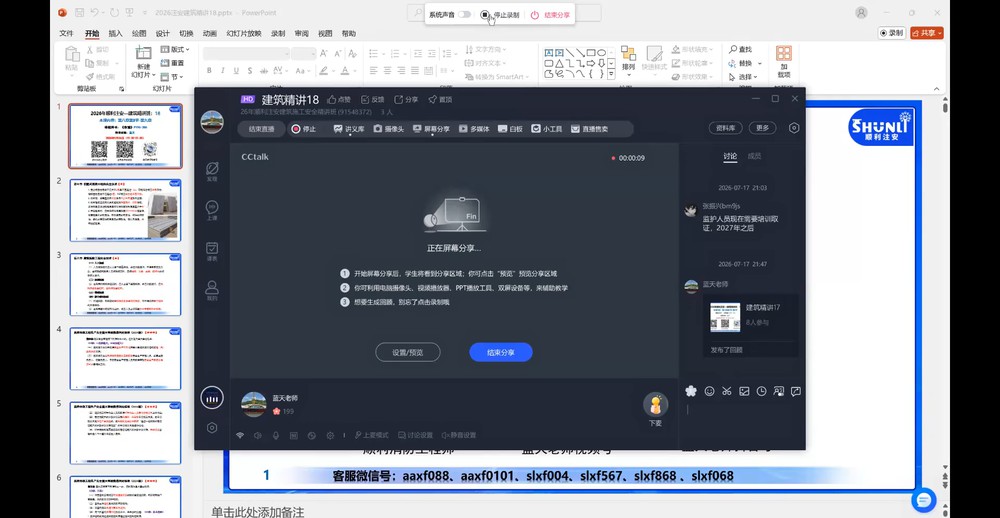The height and width of the screenshot is (518, 1000).
Task: Open CCtalk hexagon settings icon near 更多
Action: (x=794, y=128)
